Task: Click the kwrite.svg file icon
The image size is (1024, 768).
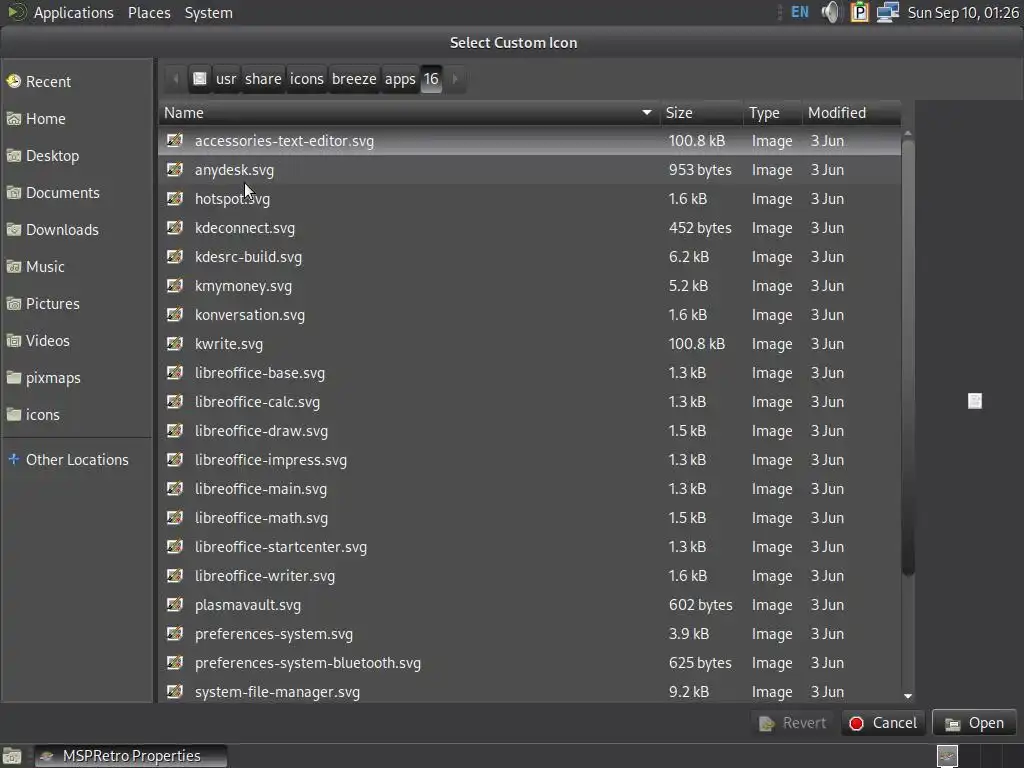Action: pos(174,344)
